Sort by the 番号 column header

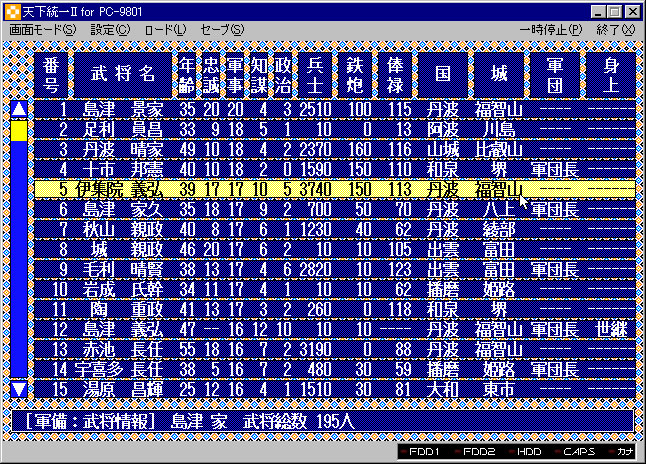pos(51,75)
